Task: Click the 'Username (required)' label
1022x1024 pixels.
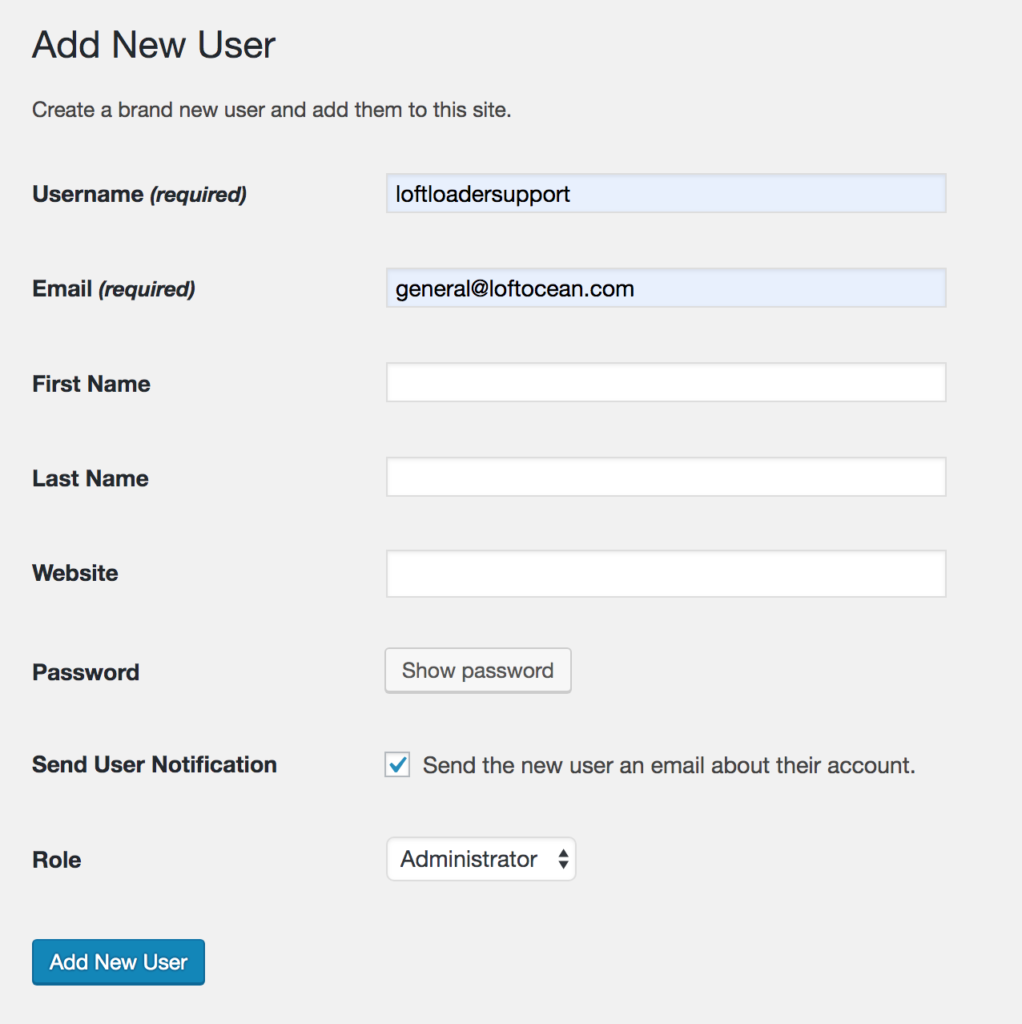Action: tap(139, 194)
